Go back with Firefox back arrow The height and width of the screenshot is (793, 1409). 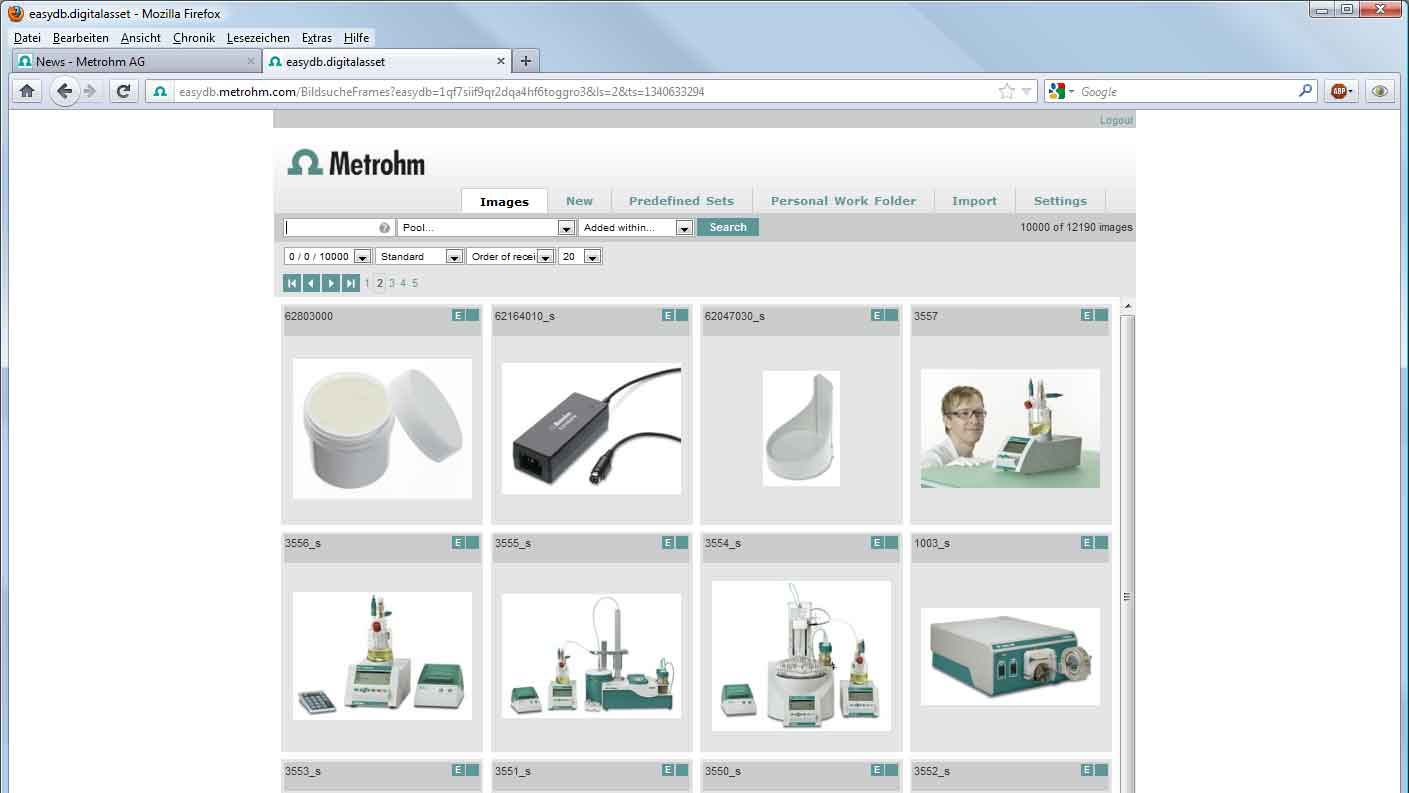tap(64, 91)
